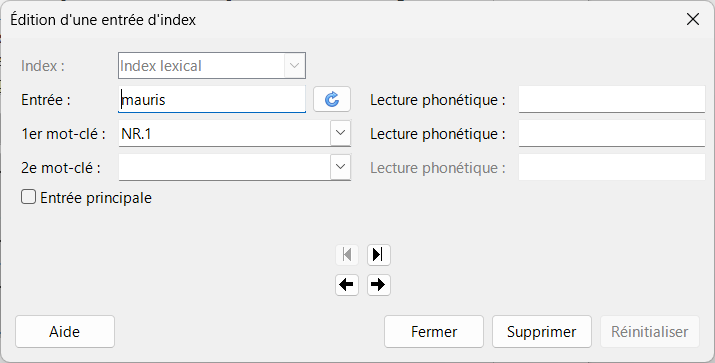This screenshot has height=363, width=715.
Task: Click the Réinitialiser button
Action: click(649, 332)
